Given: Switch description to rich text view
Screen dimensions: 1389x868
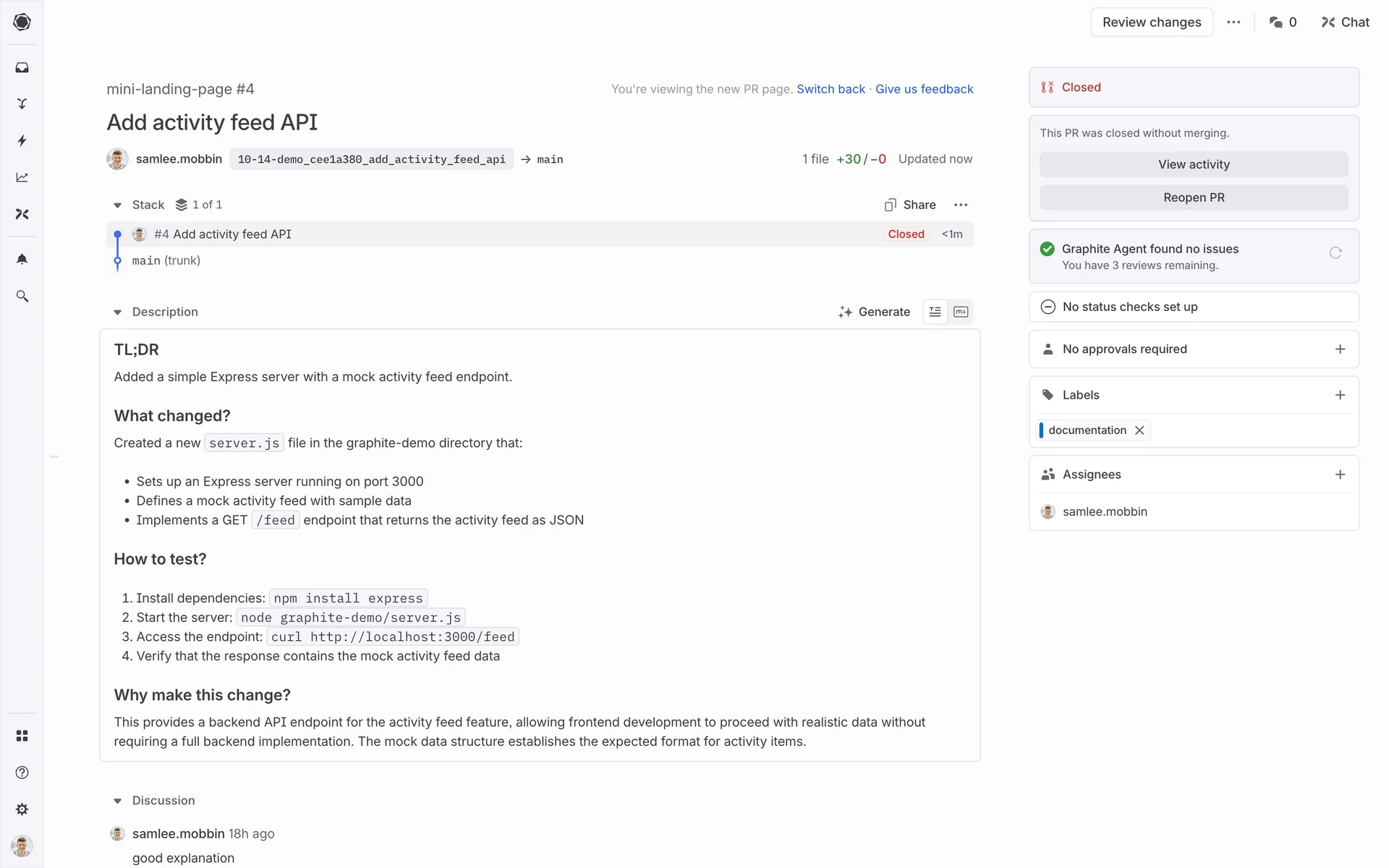Looking at the screenshot, I should [x=935, y=312].
